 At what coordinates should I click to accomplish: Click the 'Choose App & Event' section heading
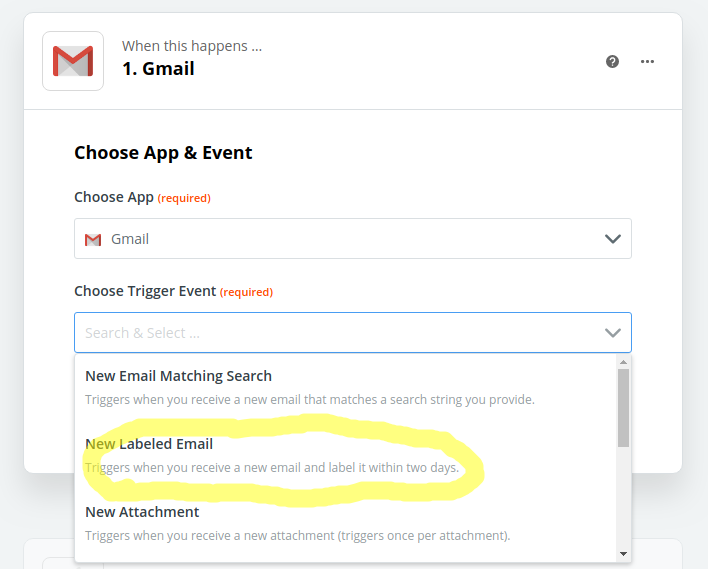point(163,153)
